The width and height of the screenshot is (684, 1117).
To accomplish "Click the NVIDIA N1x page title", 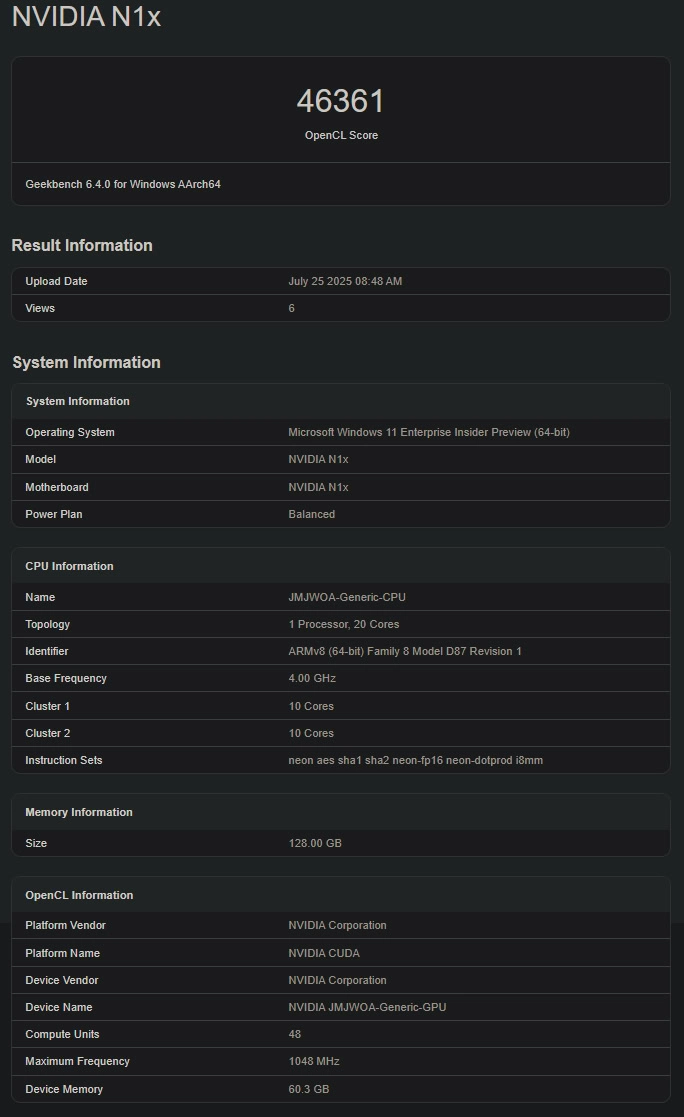I will [86, 17].
